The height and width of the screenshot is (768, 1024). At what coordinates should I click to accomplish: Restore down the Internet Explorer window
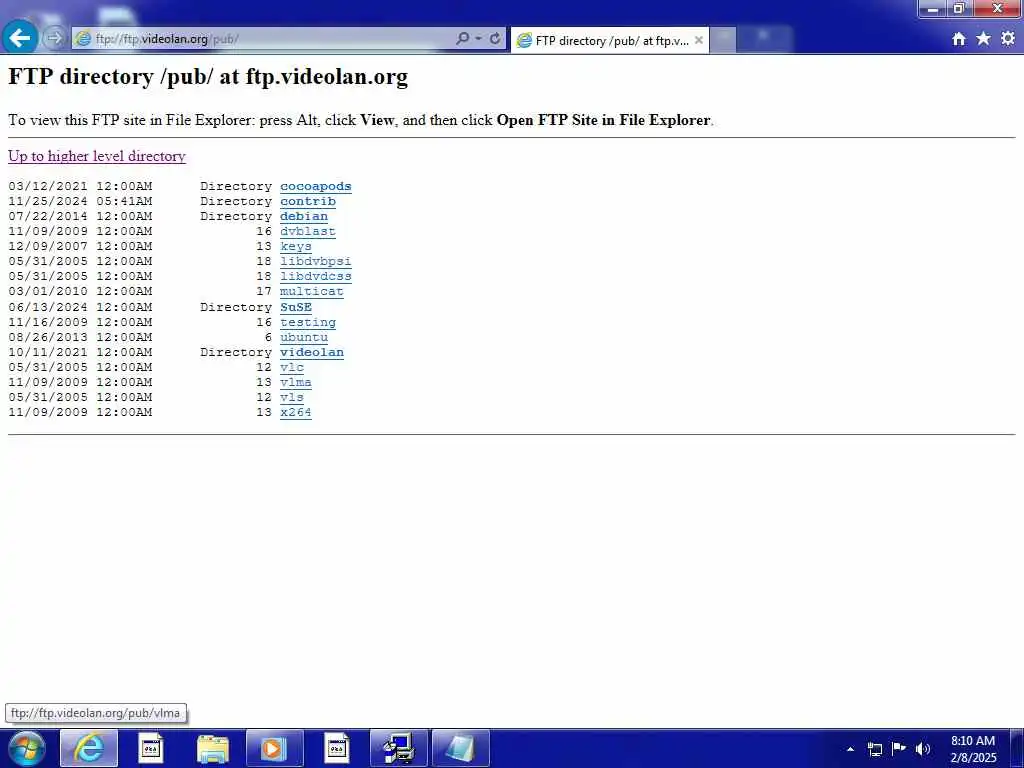[959, 8]
